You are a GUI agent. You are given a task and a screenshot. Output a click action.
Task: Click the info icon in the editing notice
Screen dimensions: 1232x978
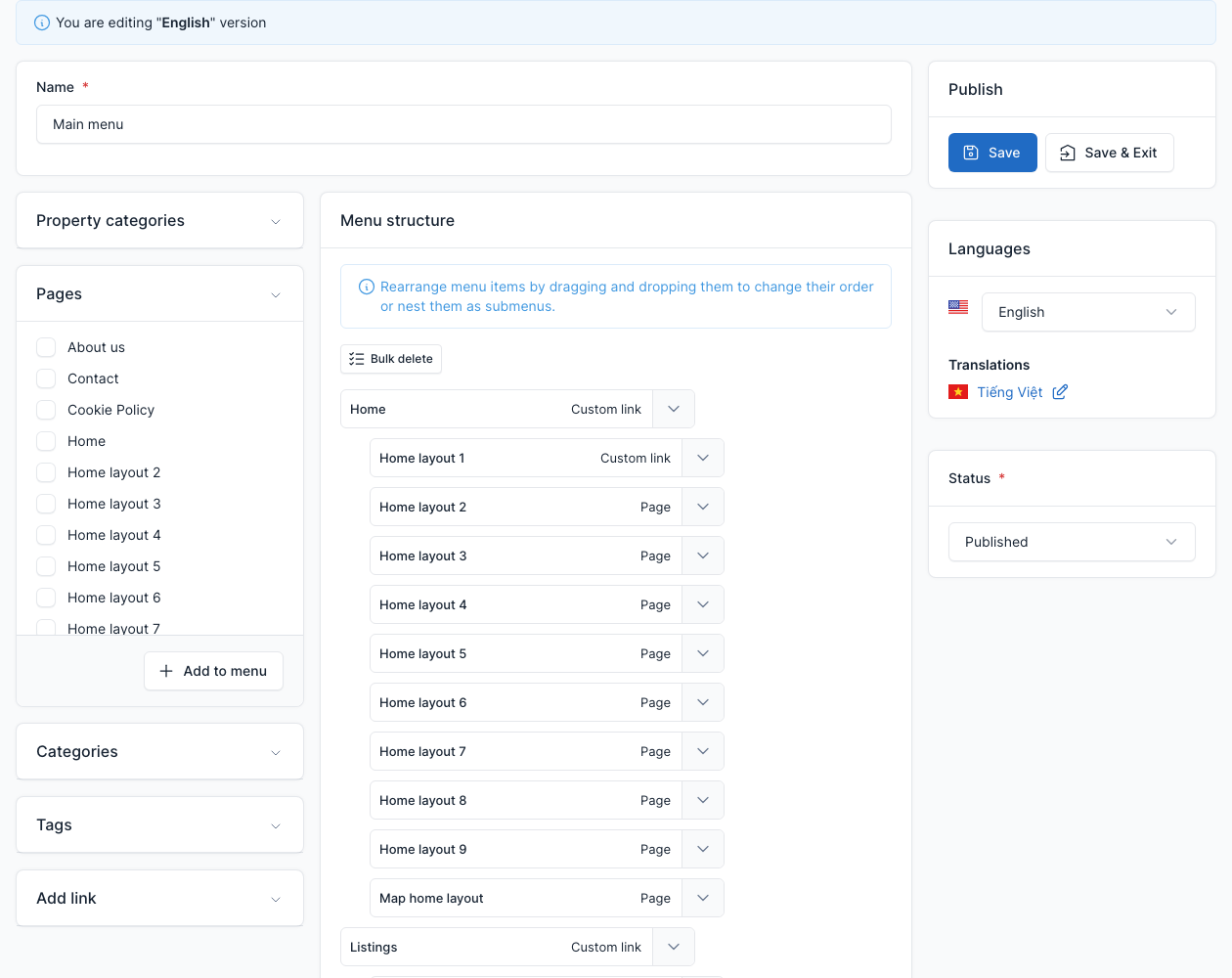tap(42, 22)
